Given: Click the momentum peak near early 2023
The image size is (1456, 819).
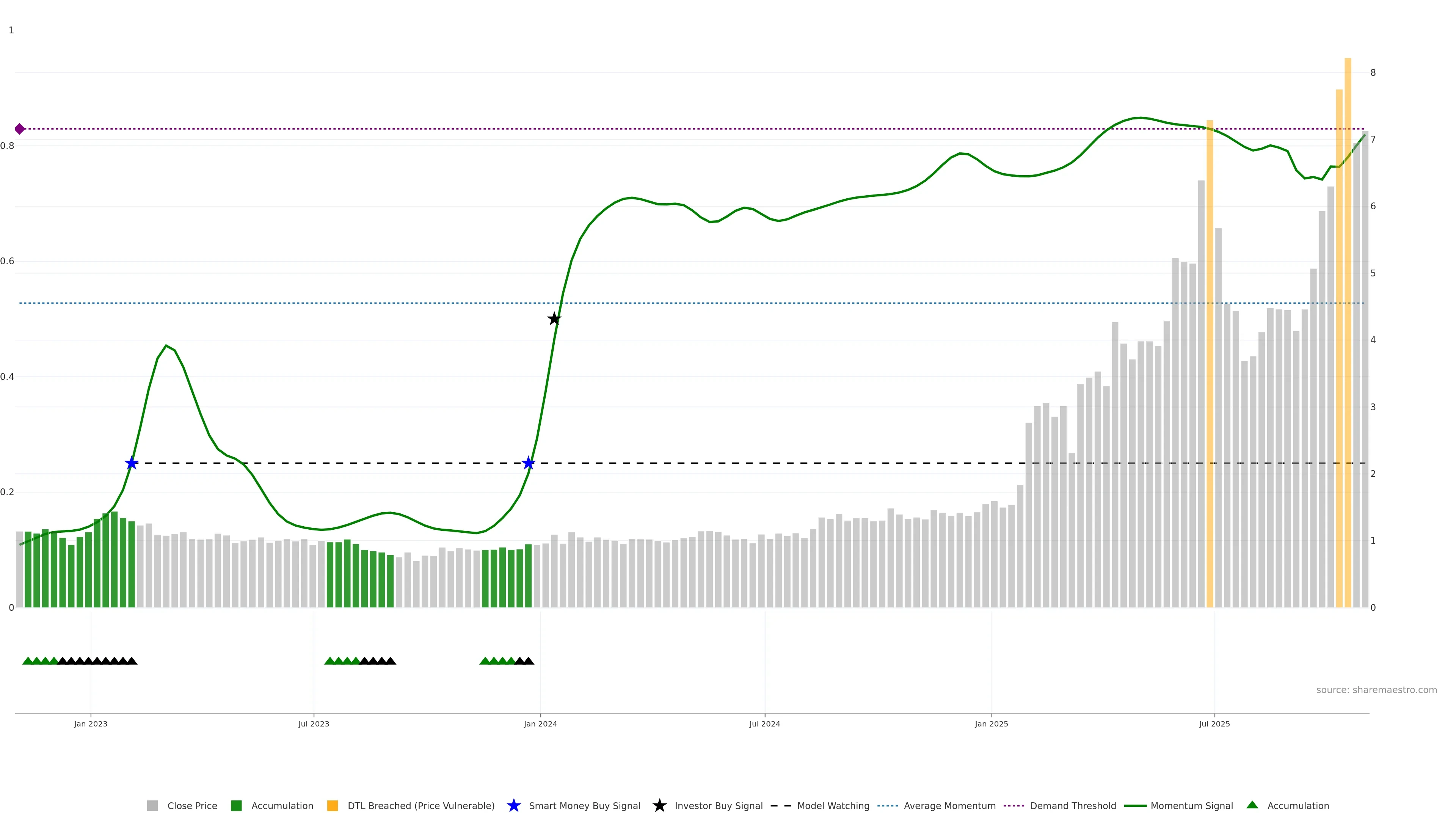Looking at the screenshot, I should click(x=166, y=345).
